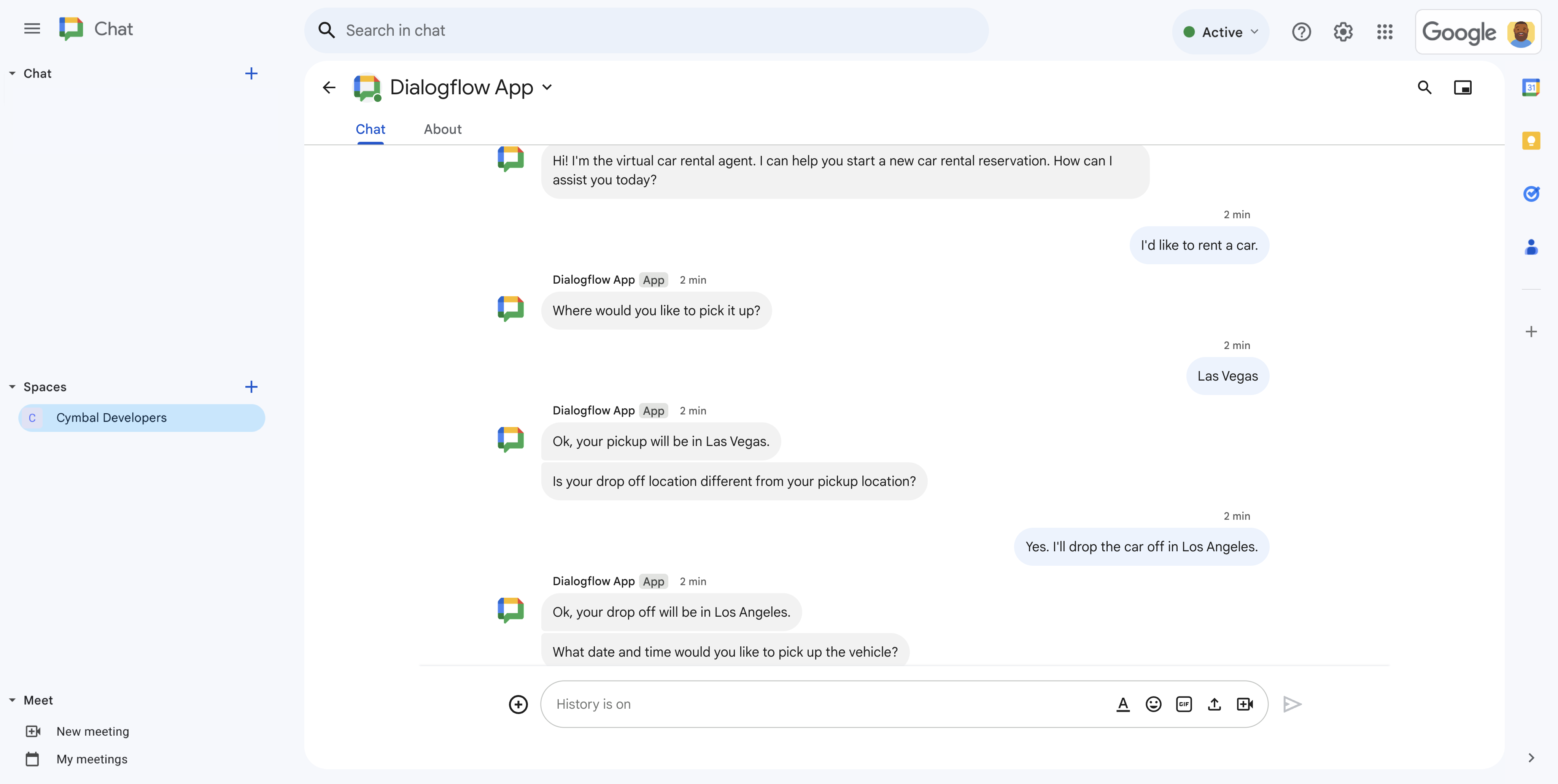Select the Chat tab
Screen dimensions: 1558x784
[x=371, y=129]
